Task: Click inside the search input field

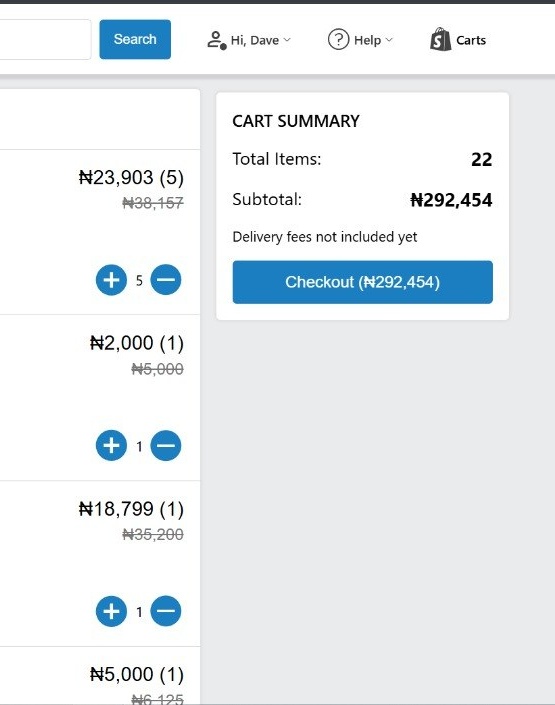Action: click(x=45, y=39)
